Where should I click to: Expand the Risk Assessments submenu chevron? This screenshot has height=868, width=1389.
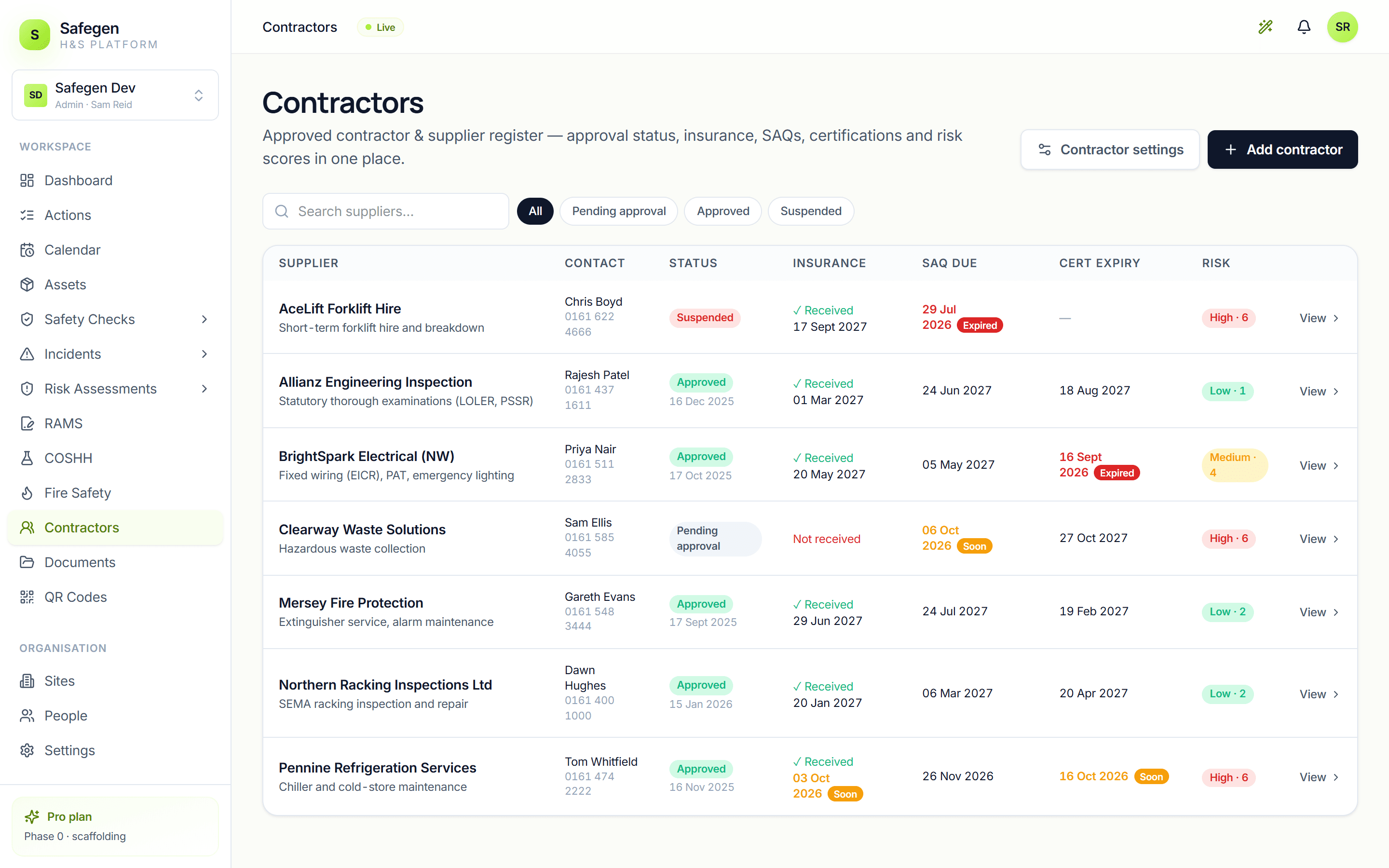pos(204,389)
